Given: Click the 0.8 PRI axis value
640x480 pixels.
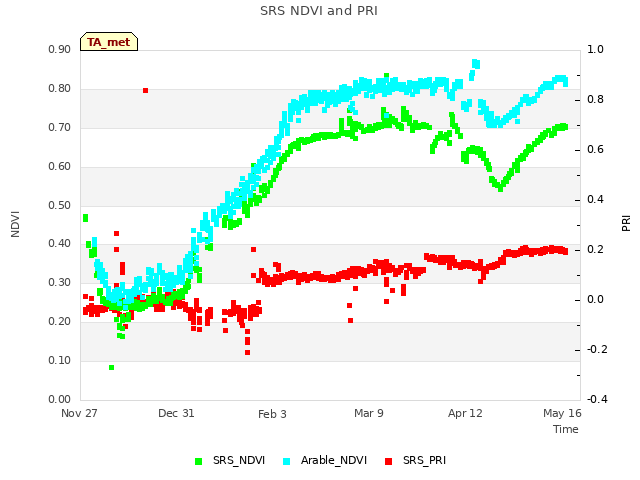Looking at the screenshot, I should point(595,99).
